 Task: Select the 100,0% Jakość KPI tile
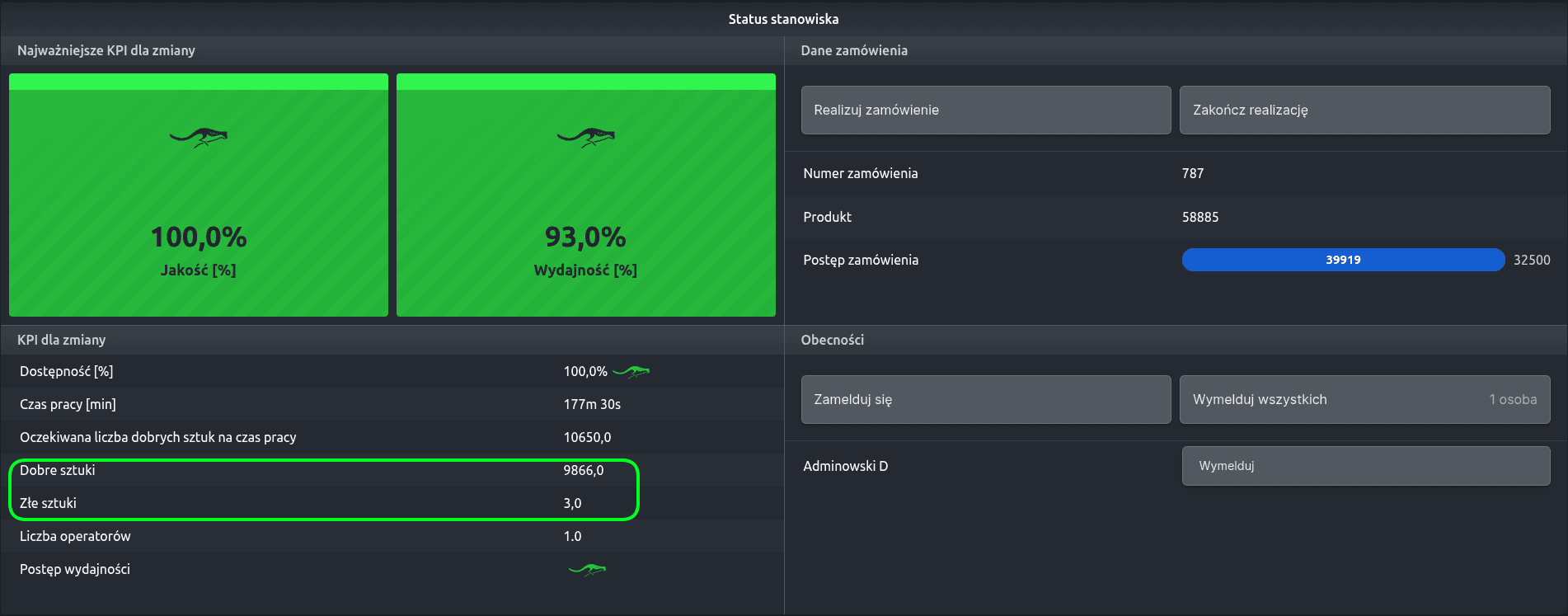[199, 195]
